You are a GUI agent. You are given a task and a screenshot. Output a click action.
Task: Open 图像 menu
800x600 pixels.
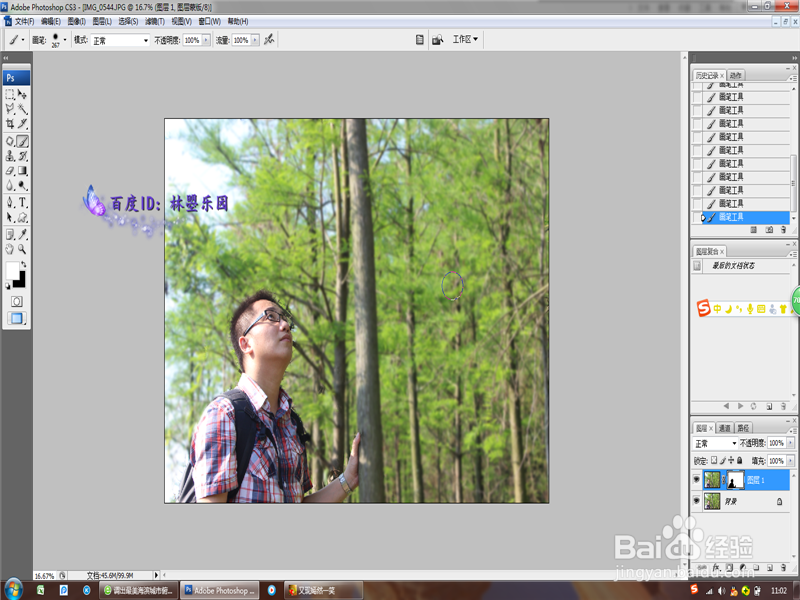77,21
